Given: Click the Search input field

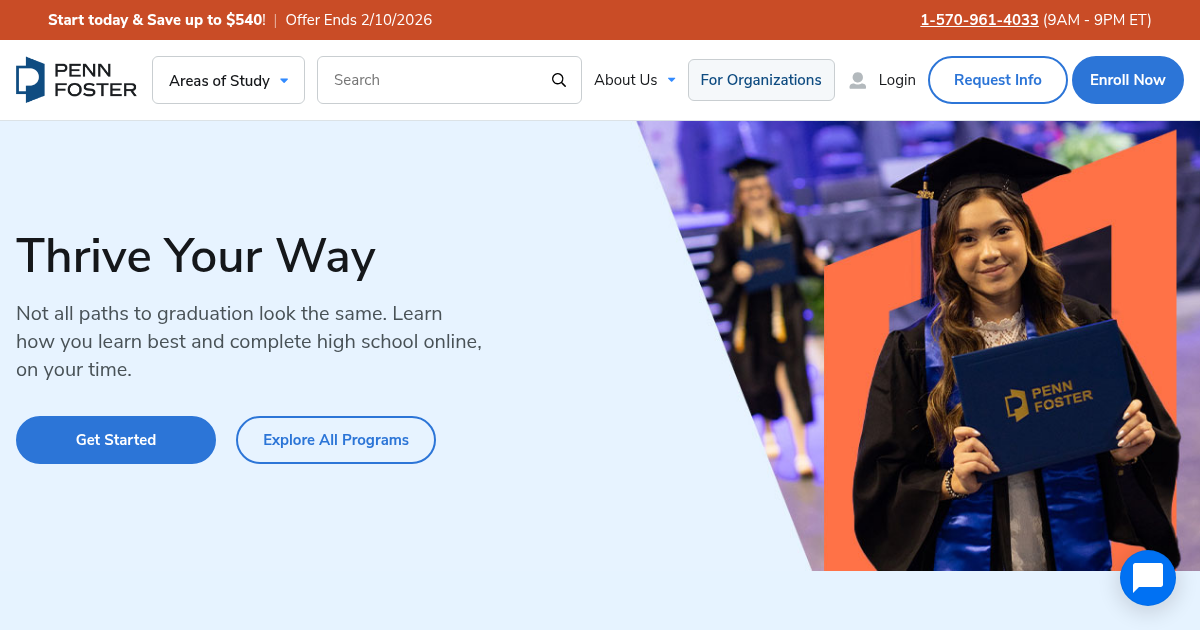Looking at the screenshot, I should coord(449,80).
